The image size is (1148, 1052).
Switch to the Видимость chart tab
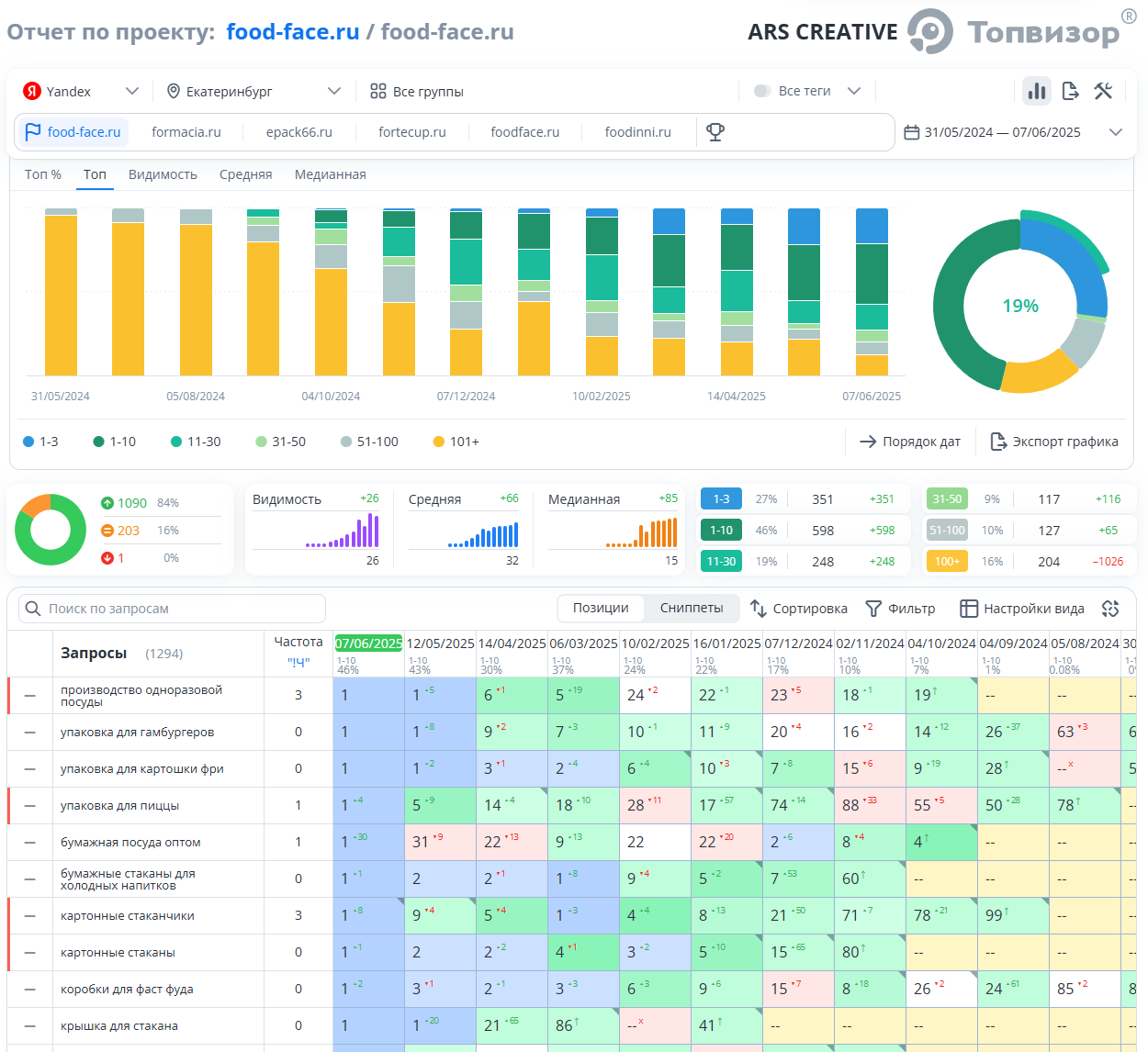(x=163, y=174)
